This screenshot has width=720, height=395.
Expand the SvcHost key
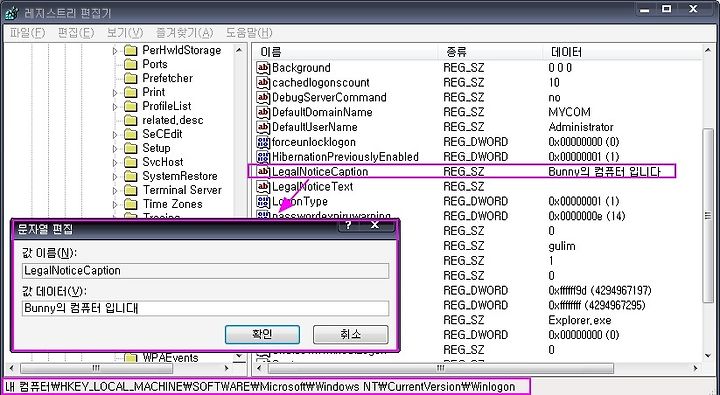pyautogui.click(x=115, y=163)
